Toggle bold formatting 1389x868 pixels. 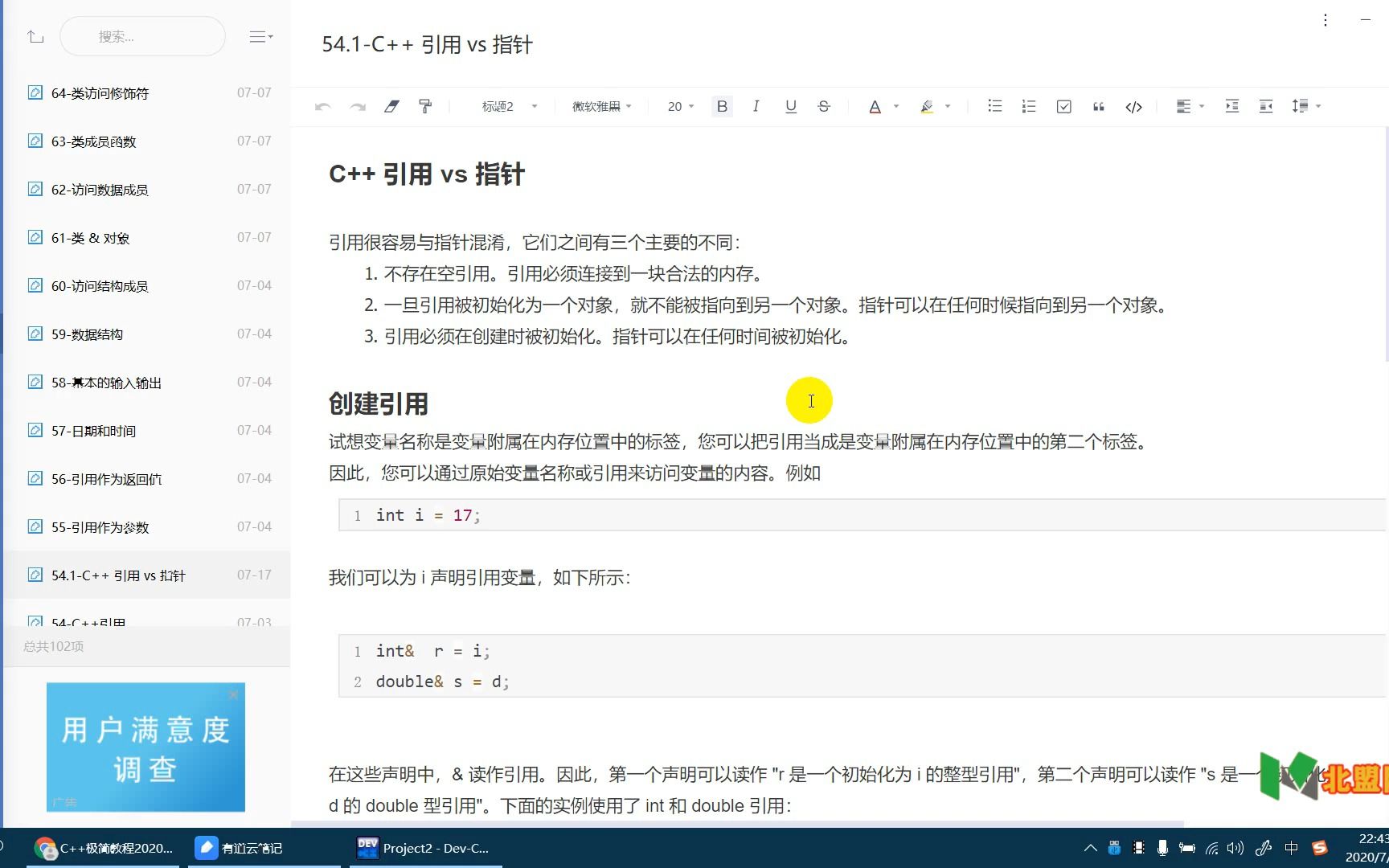point(722,105)
